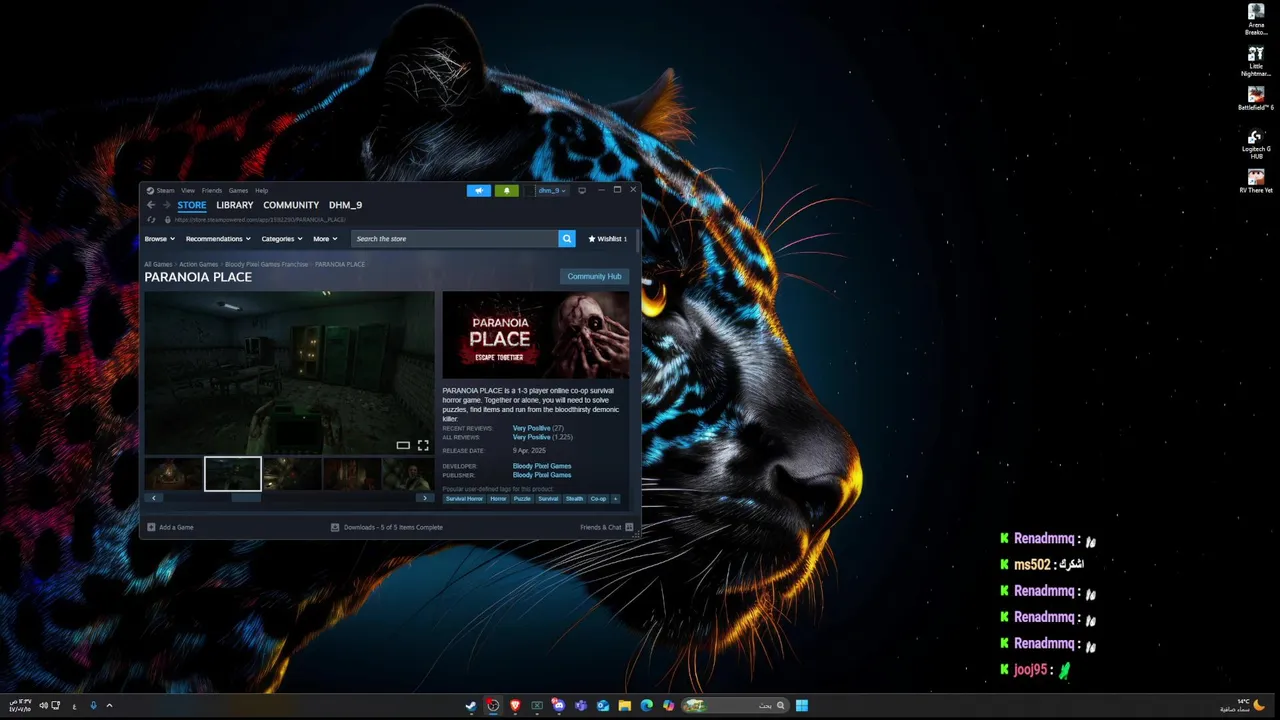Click the PARANOIA PLACE header image
Screen dimensions: 1280x720
(x=536, y=335)
